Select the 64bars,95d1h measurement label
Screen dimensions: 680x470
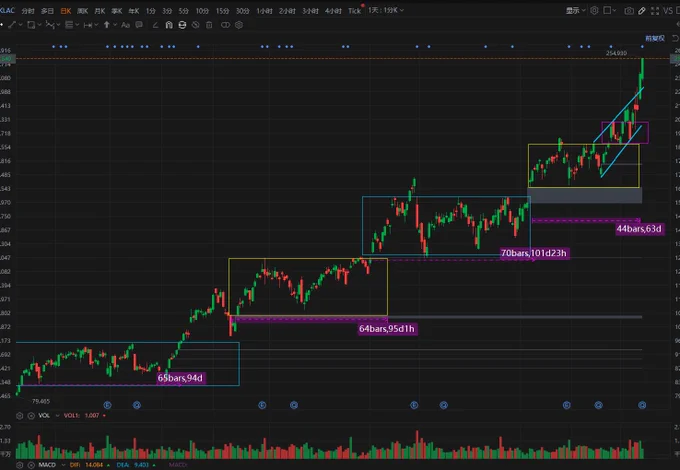coord(386,329)
